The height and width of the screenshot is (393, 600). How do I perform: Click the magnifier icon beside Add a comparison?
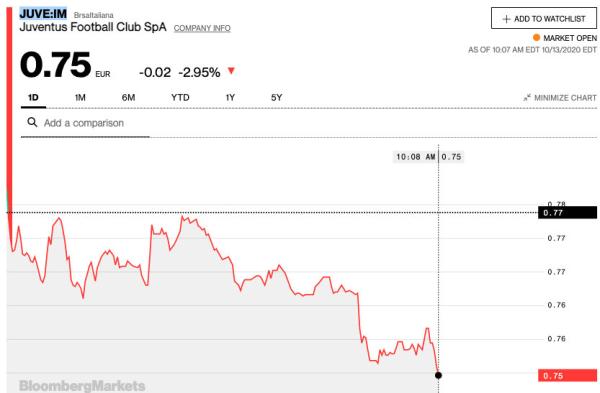pos(32,122)
